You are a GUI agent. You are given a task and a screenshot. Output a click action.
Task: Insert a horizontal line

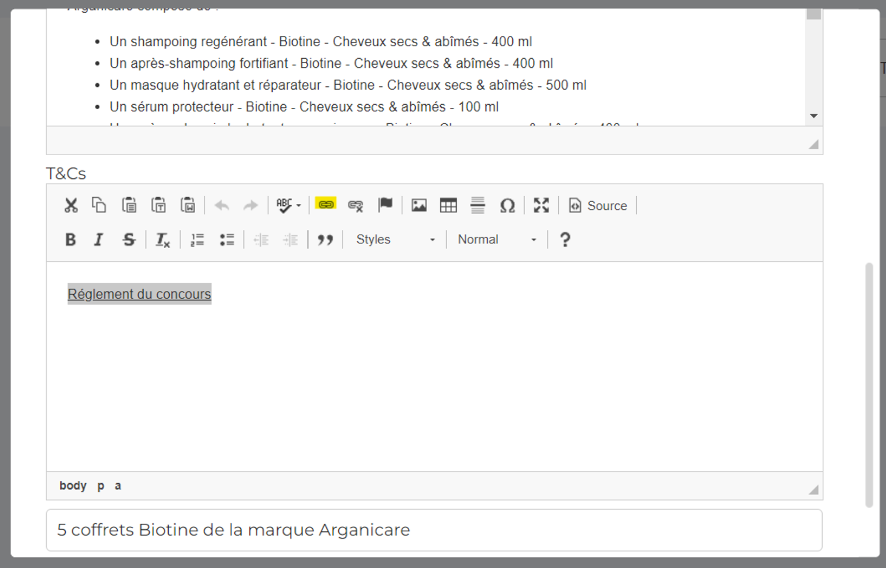coord(478,205)
